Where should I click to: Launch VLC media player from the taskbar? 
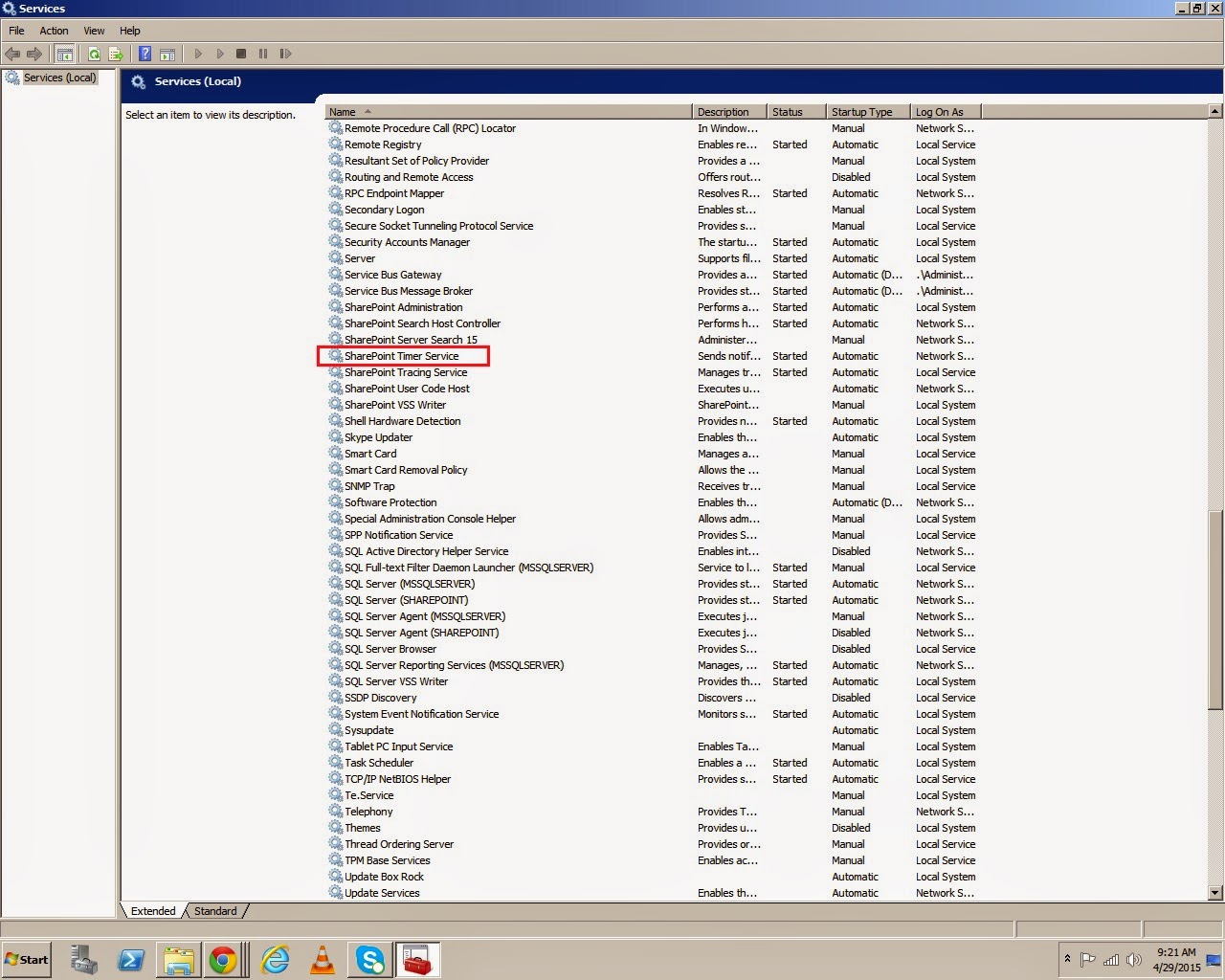point(323,959)
